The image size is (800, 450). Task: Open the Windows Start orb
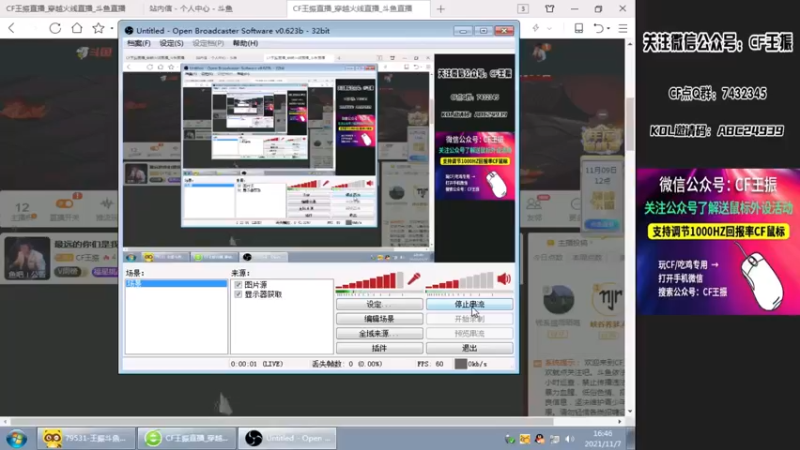16,438
